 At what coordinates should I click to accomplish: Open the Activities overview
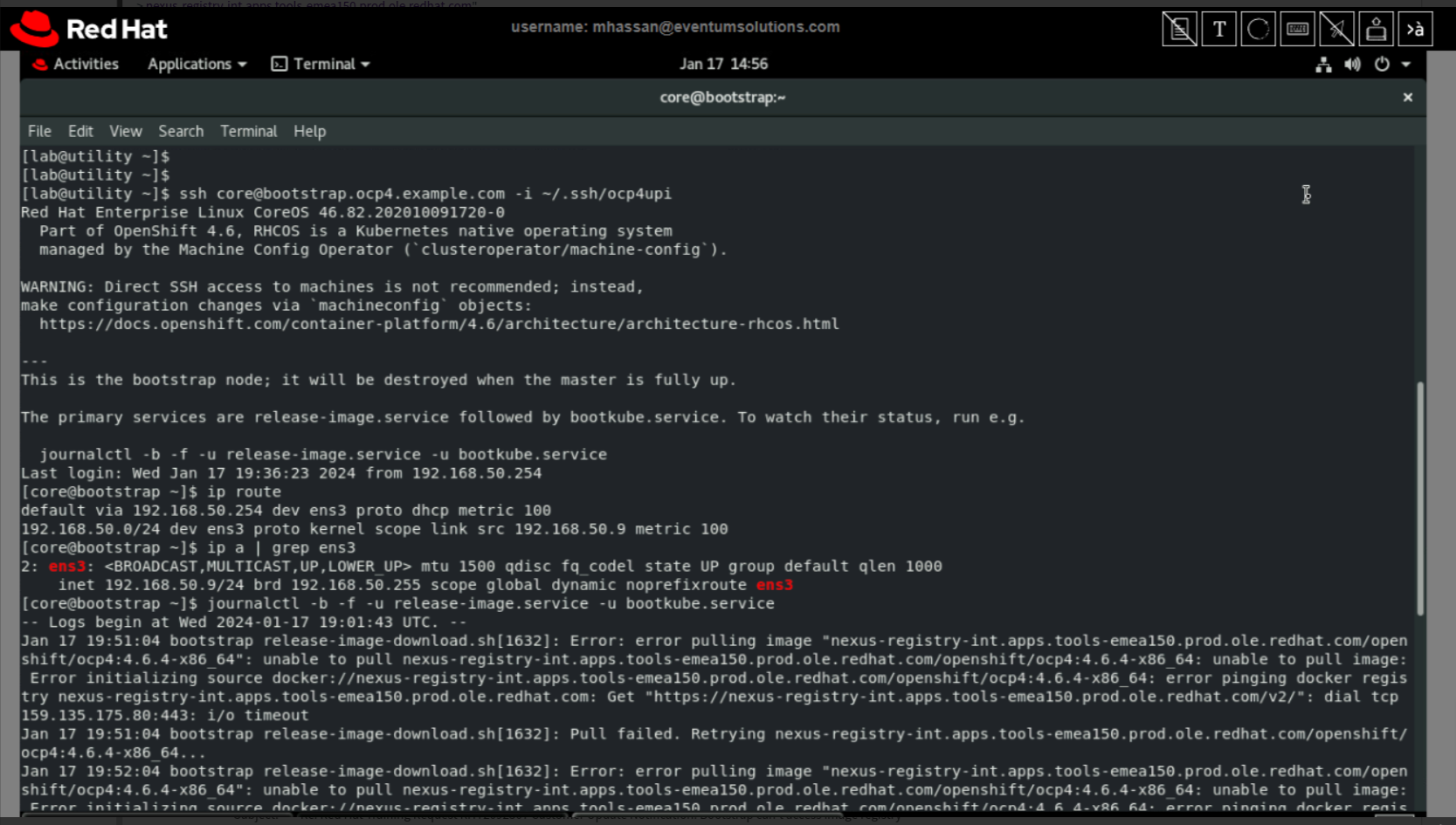(75, 64)
